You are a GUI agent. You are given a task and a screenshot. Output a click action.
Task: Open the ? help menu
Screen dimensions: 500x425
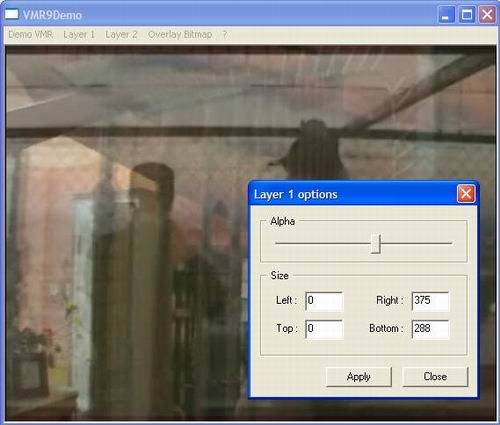pos(225,34)
